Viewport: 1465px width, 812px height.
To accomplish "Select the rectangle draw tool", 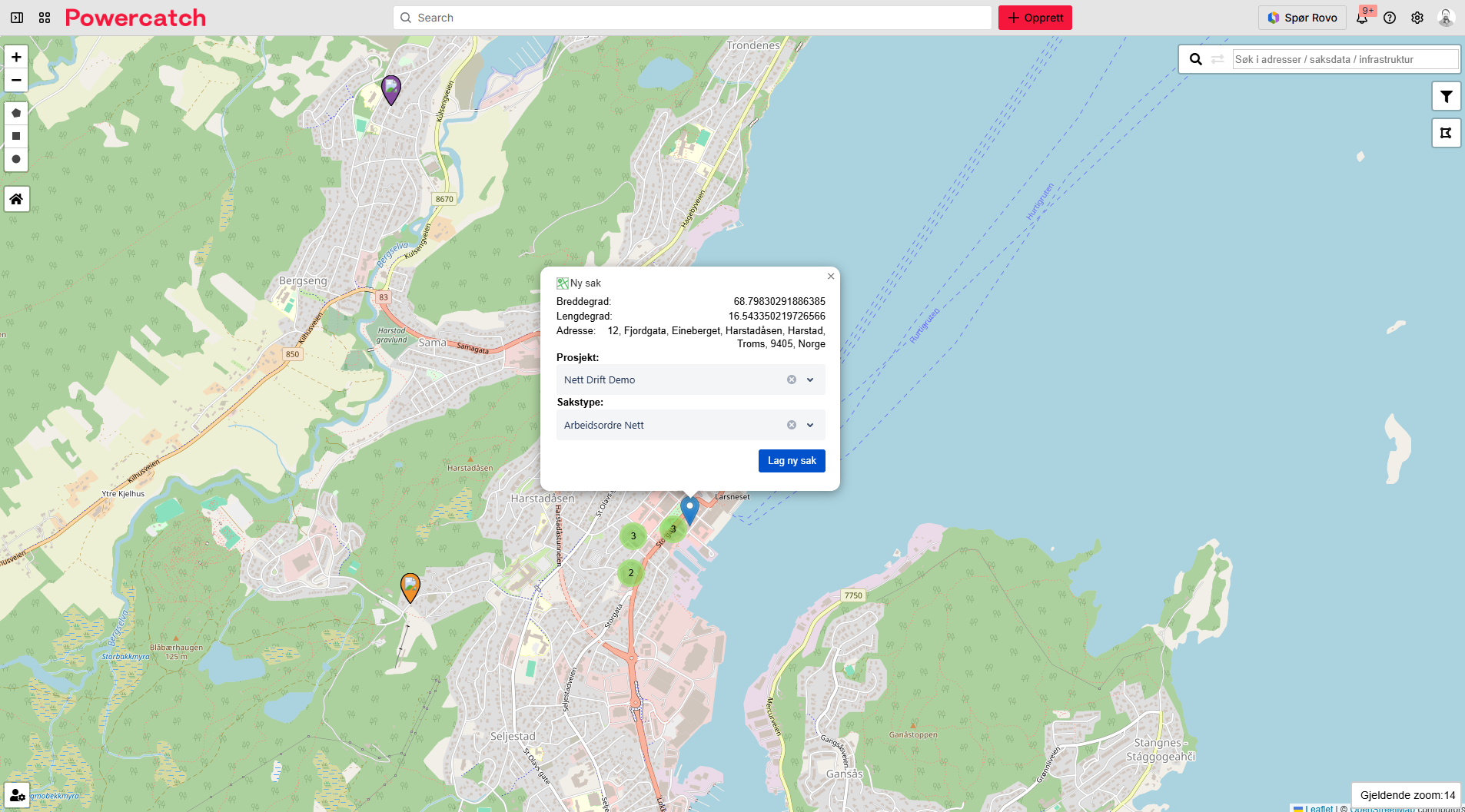I will pyautogui.click(x=16, y=136).
